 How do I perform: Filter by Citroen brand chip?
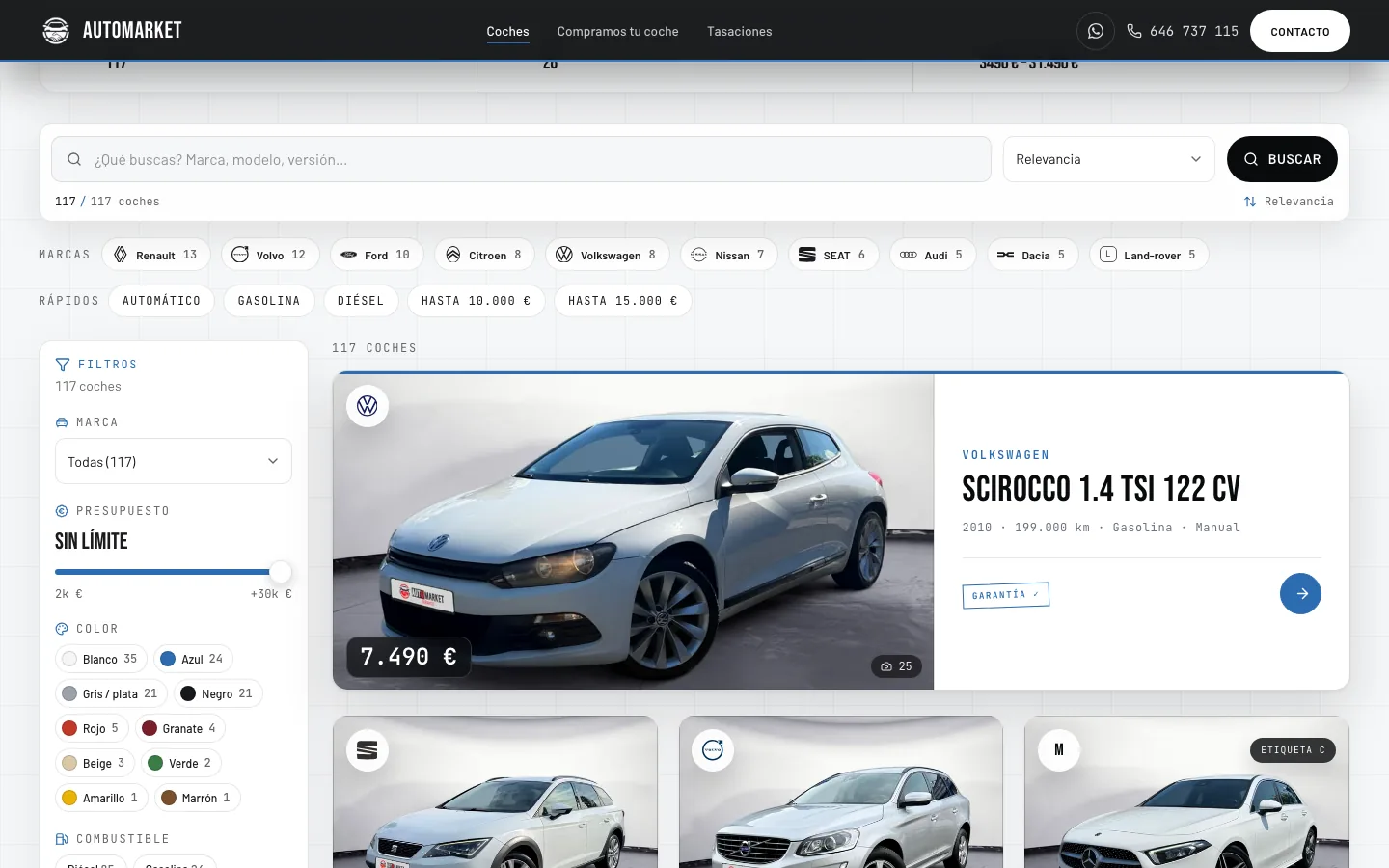coord(484,255)
